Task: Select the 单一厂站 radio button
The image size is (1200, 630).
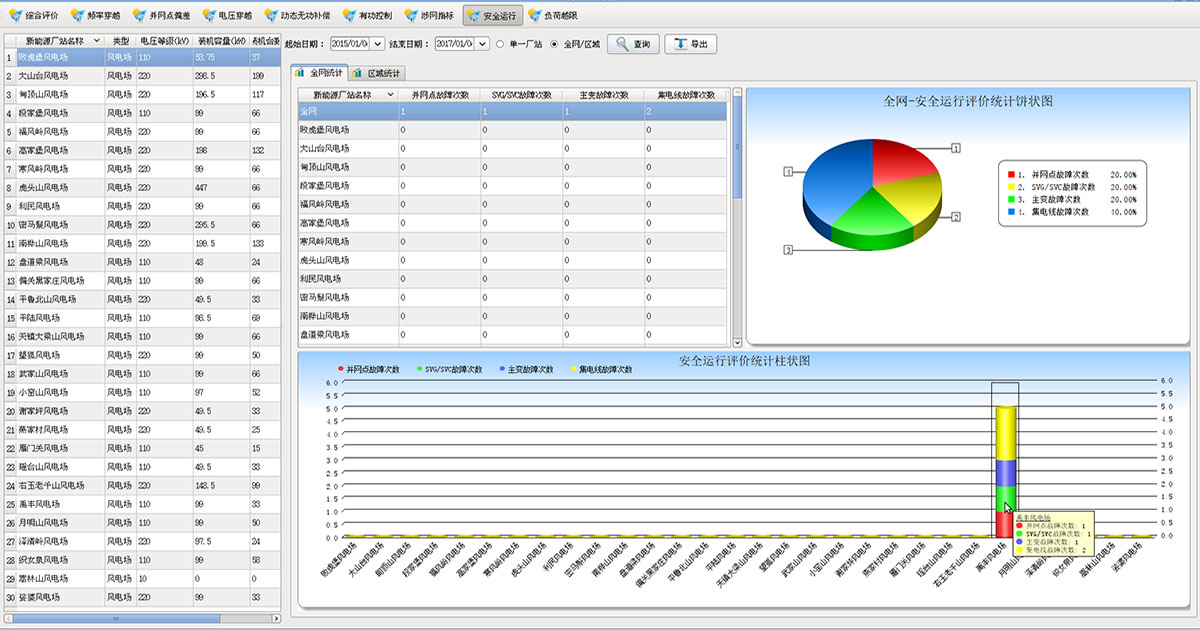Action: tap(500, 44)
